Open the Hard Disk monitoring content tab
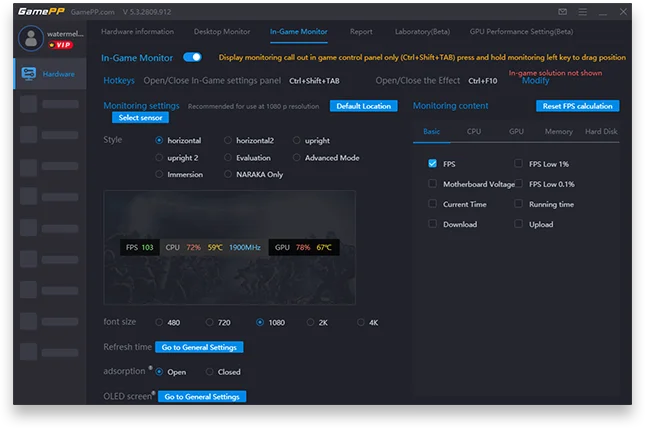 pos(601,131)
